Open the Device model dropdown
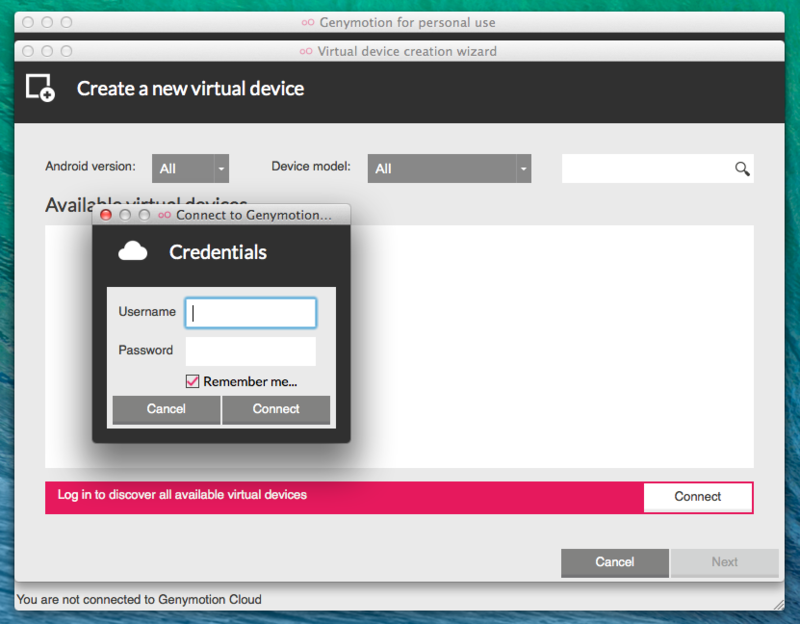 [x=449, y=168]
